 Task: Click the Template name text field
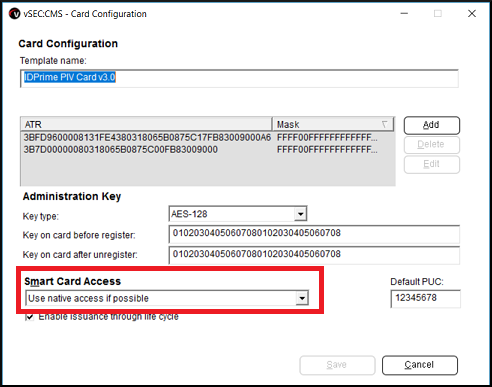point(239,78)
